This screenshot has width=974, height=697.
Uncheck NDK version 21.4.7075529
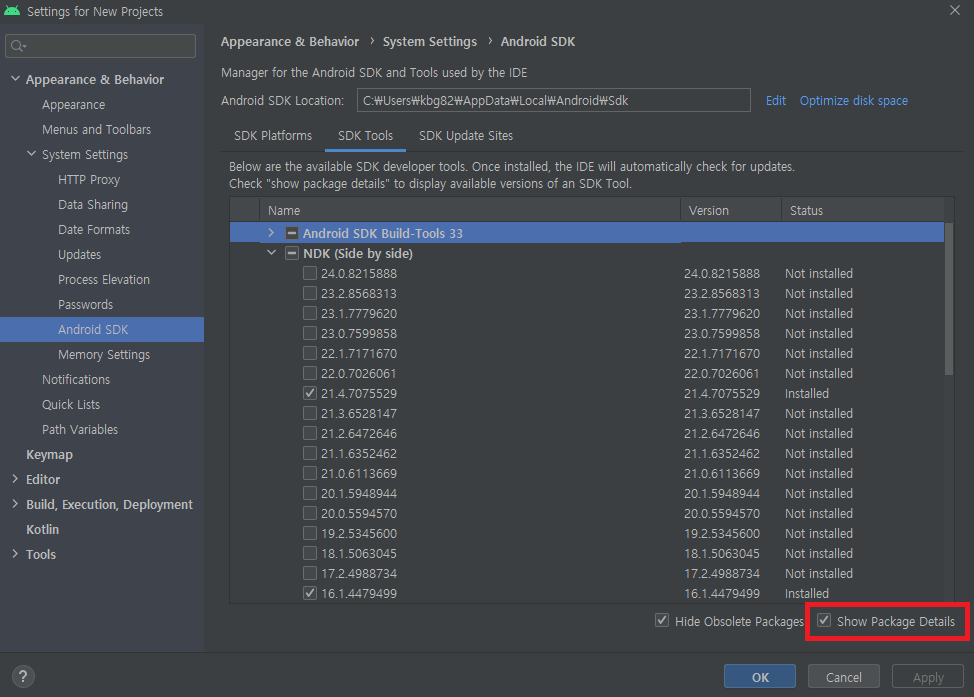309,393
